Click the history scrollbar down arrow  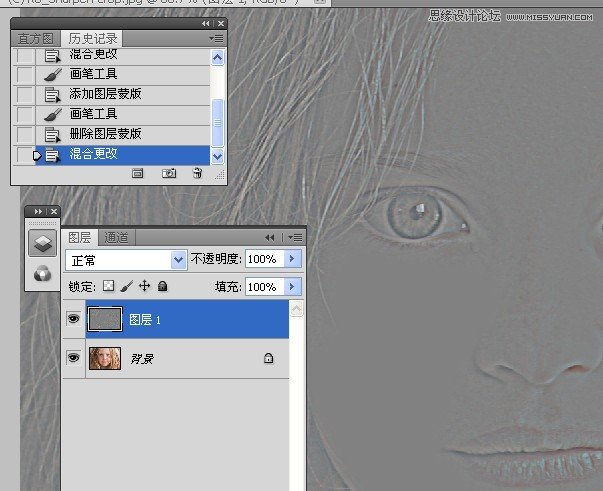coord(217,156)
